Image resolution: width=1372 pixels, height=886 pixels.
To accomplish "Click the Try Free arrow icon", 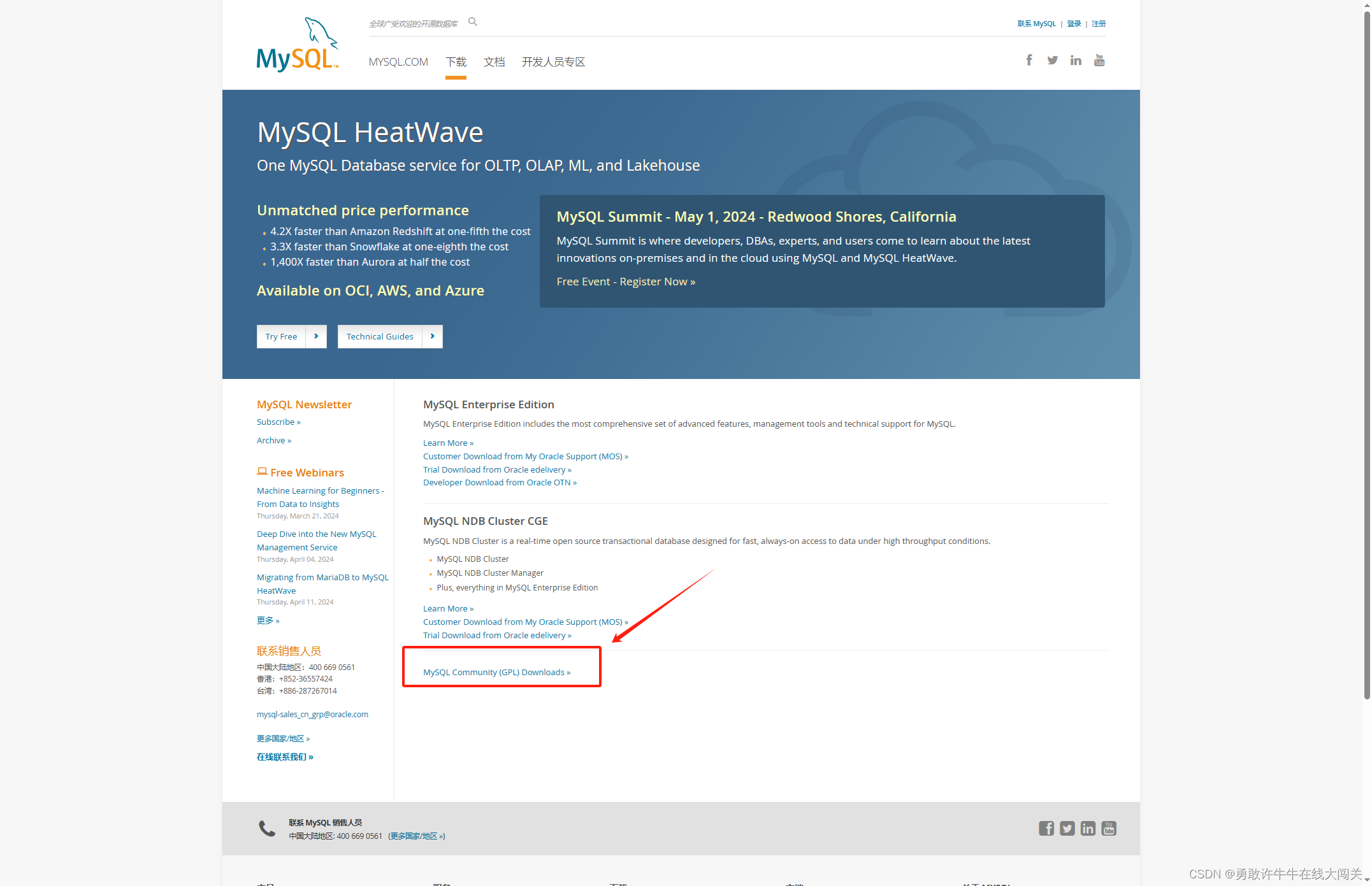I will [316, 336].
